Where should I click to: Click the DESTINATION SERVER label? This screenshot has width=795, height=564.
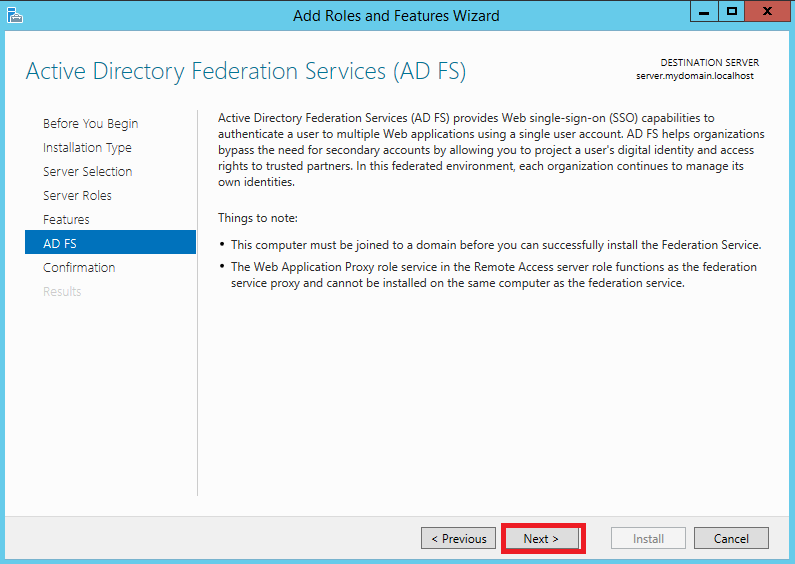pos(709,62)
